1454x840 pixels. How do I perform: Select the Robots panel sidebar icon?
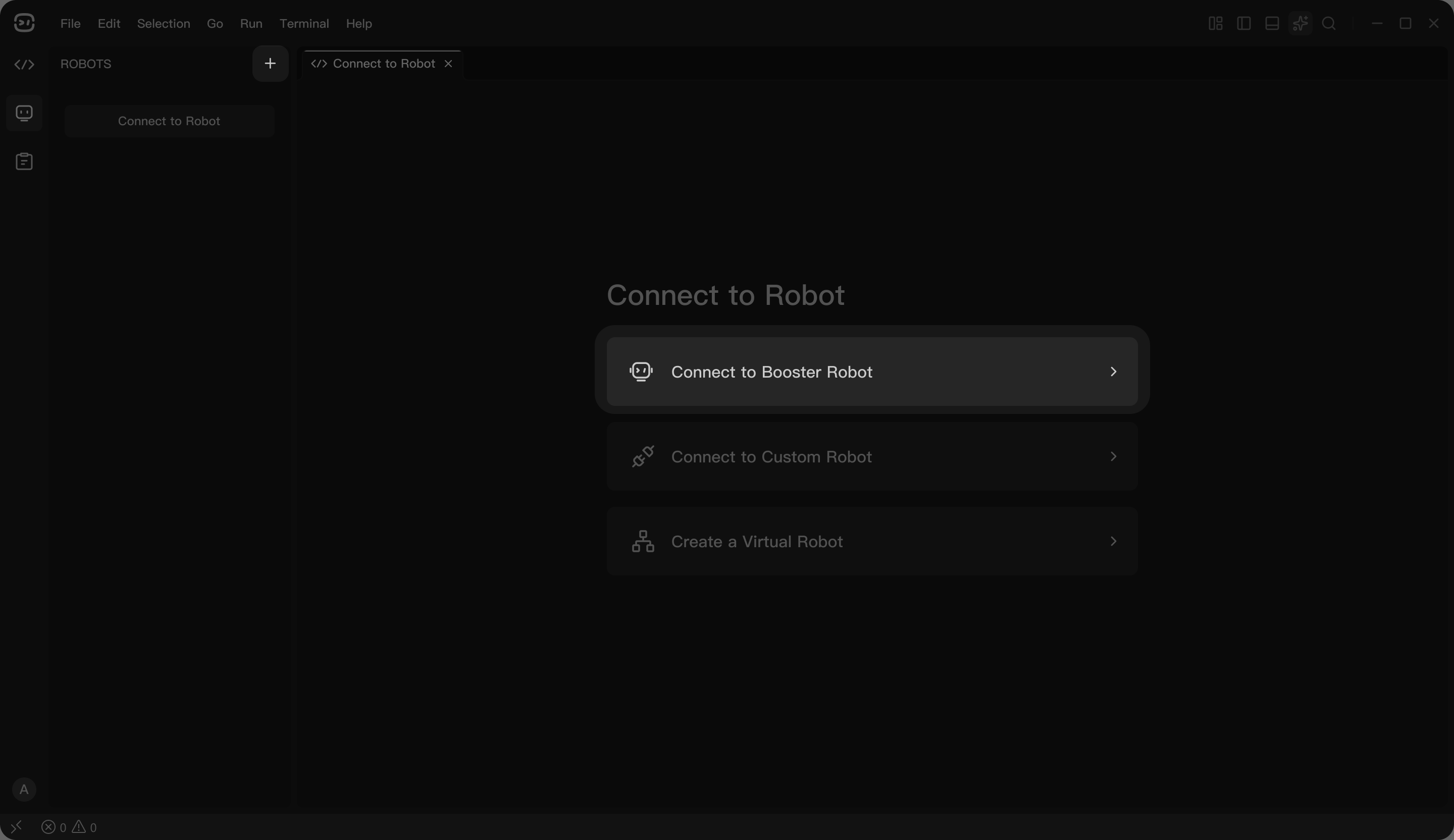pyautogui.click(x=24, y=113)
